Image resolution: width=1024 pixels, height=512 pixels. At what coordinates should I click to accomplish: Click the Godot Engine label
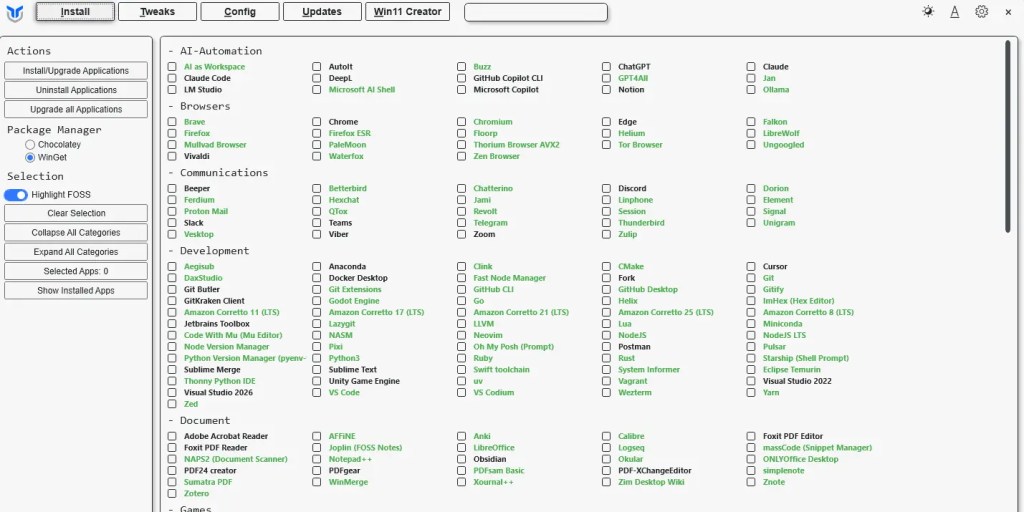coord(354,301)
